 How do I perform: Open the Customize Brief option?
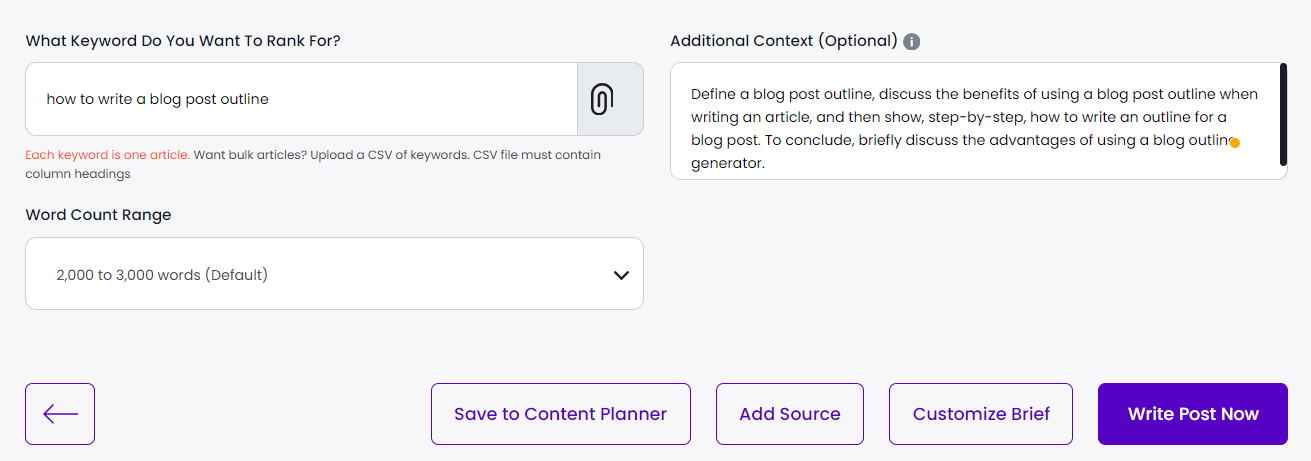pyautogui.click(x=981, y=414)
